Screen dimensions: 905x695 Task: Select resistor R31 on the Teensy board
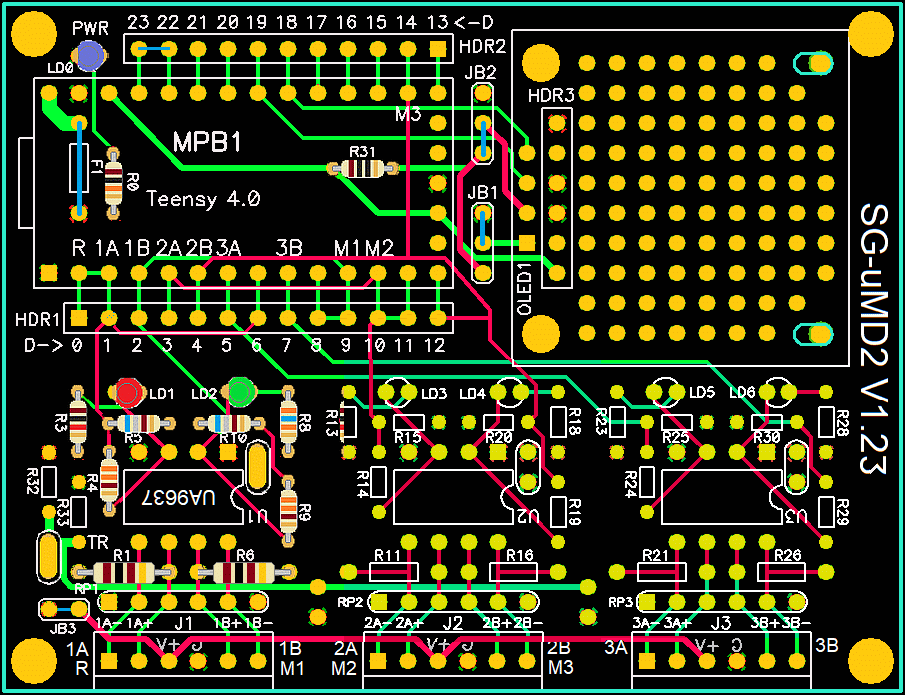[x=361, y=169]
